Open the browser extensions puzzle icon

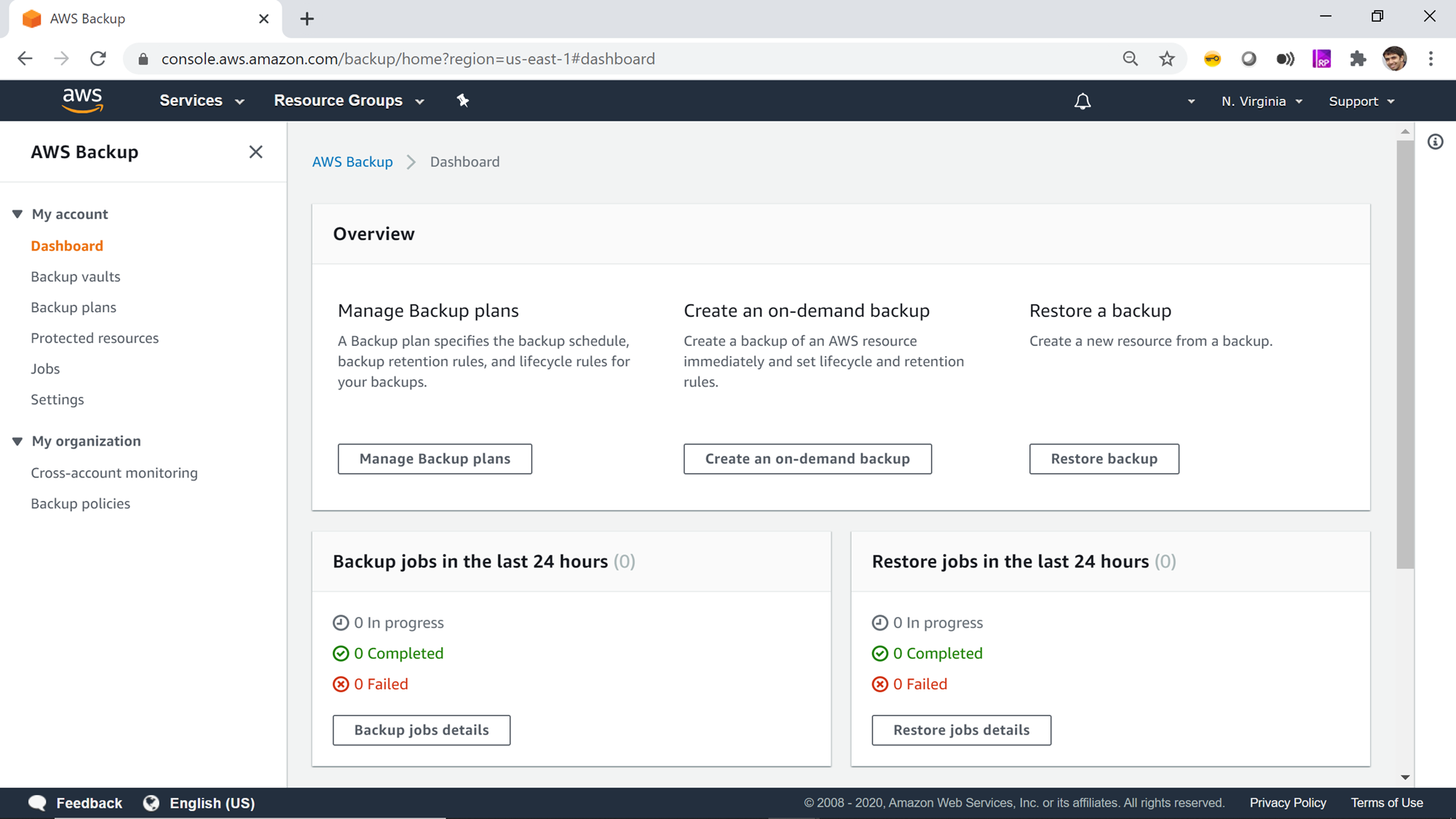pos(1358,59)
